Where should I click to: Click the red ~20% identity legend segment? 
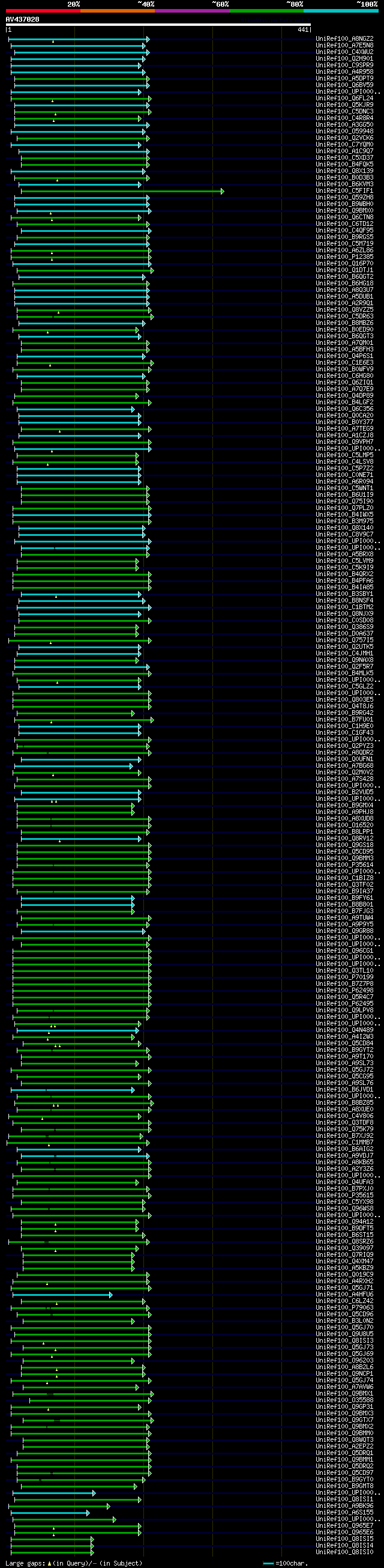click(43, 11)
